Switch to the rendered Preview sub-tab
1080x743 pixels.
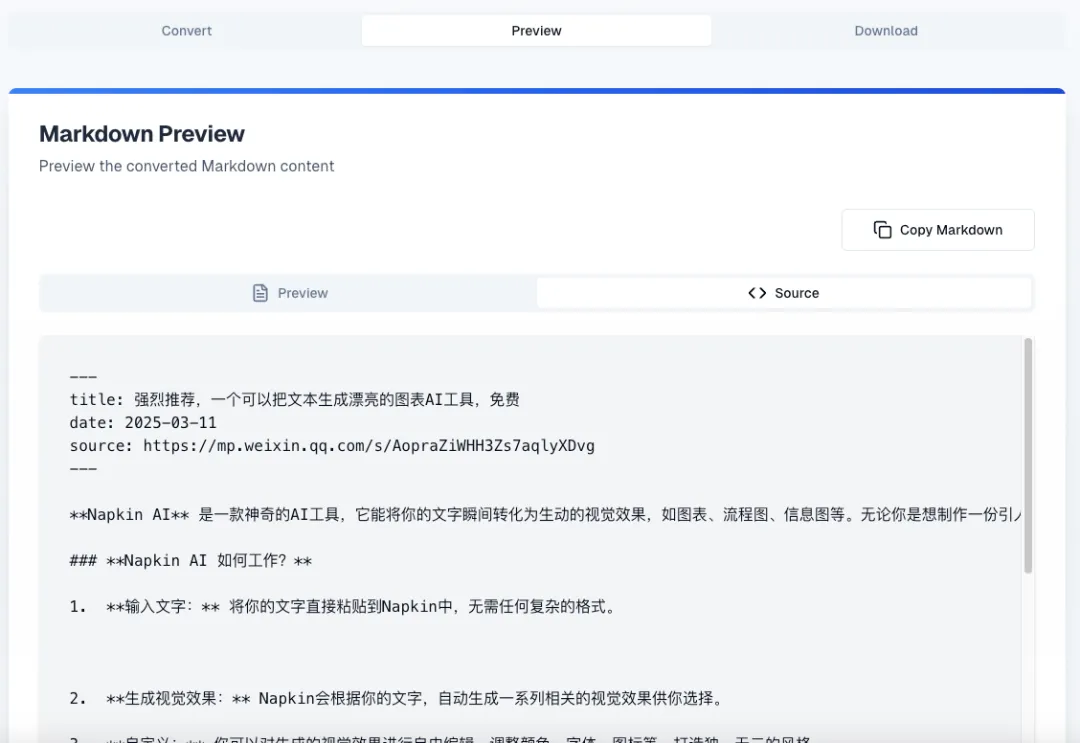point(289,293)
